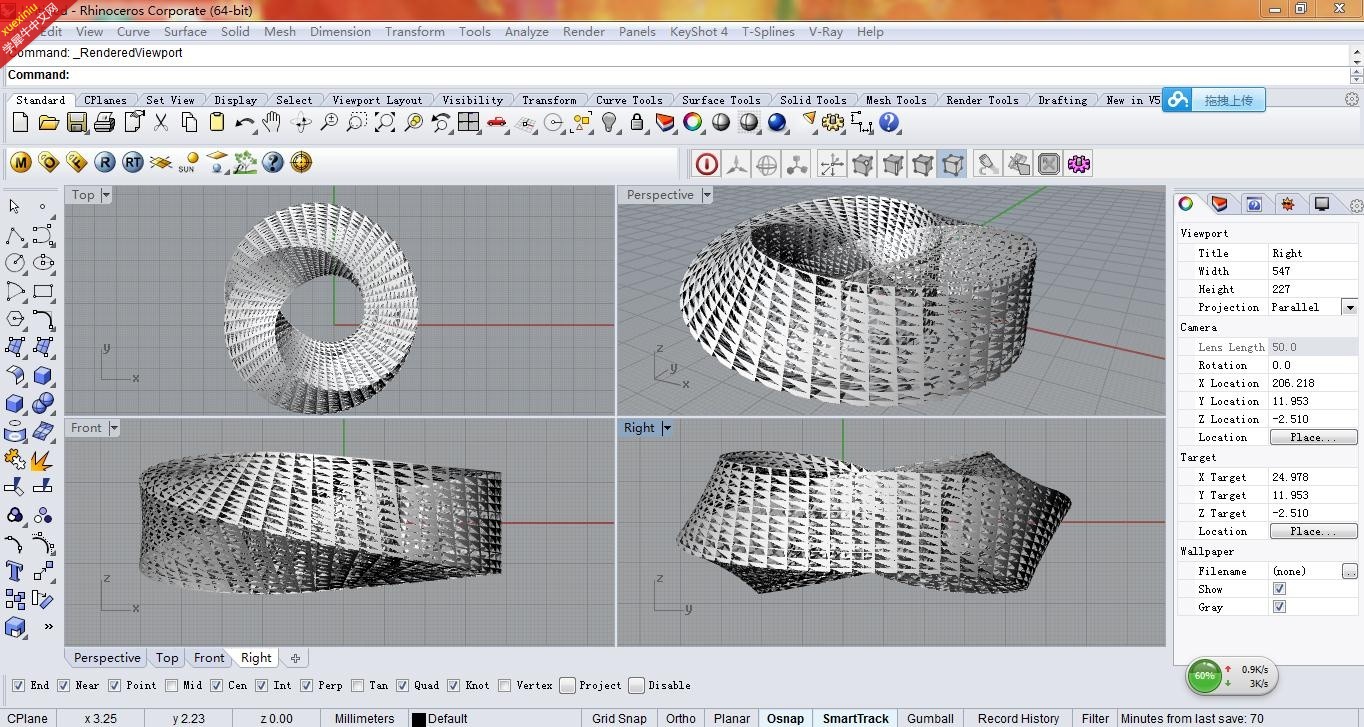Toggle Ortho in the status bar

pos(681,718)
